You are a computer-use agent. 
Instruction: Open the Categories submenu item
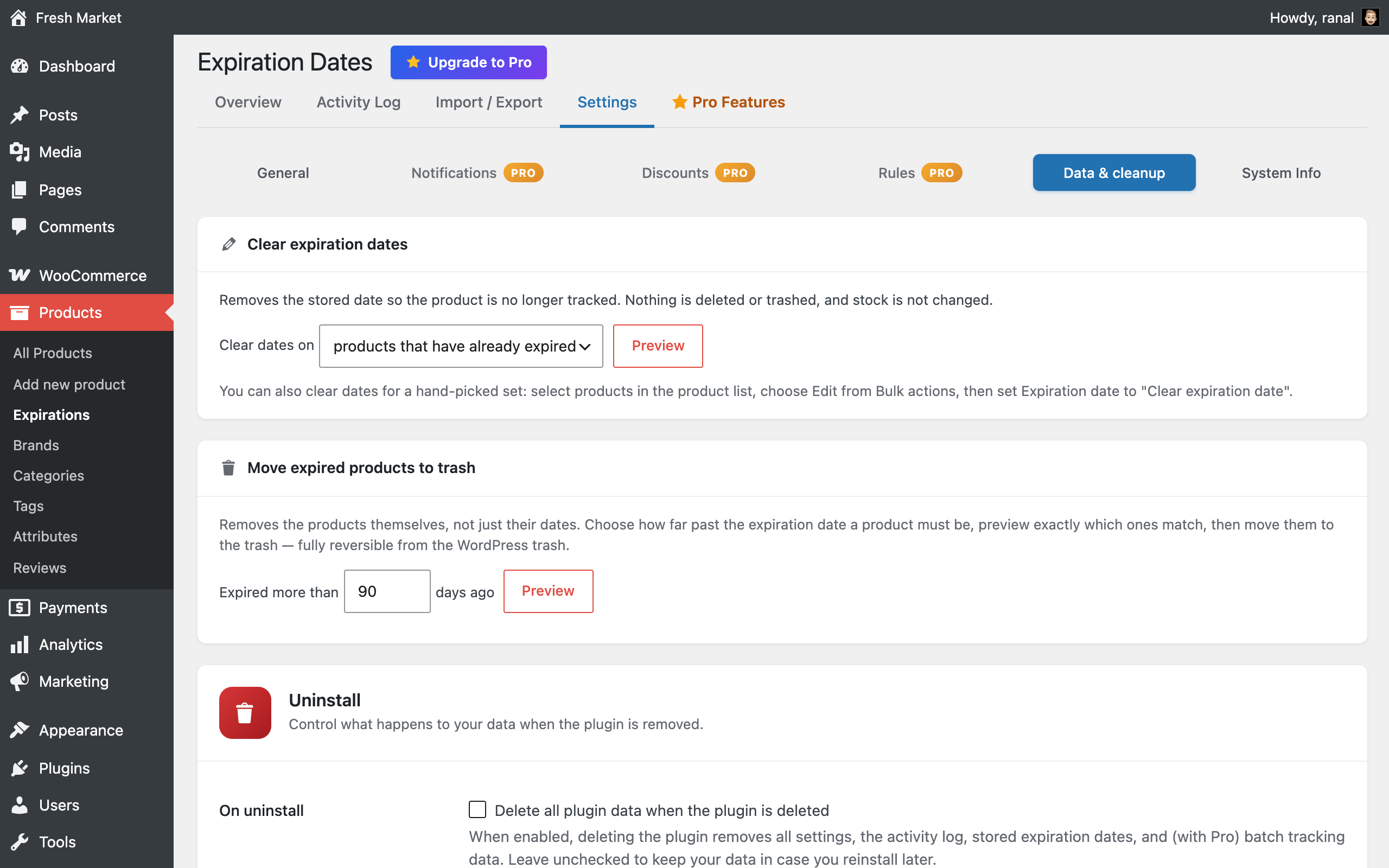pos(49,475)
